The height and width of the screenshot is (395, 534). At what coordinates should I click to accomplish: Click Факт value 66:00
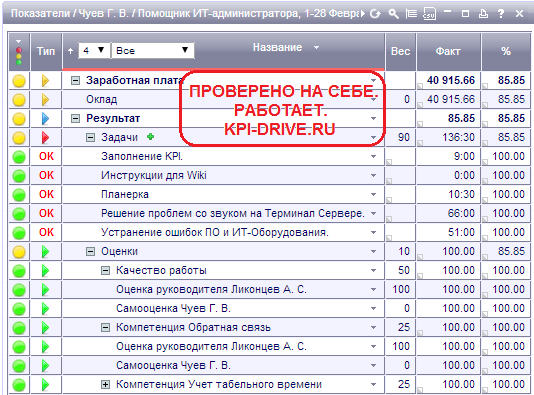tap(461, 214)
